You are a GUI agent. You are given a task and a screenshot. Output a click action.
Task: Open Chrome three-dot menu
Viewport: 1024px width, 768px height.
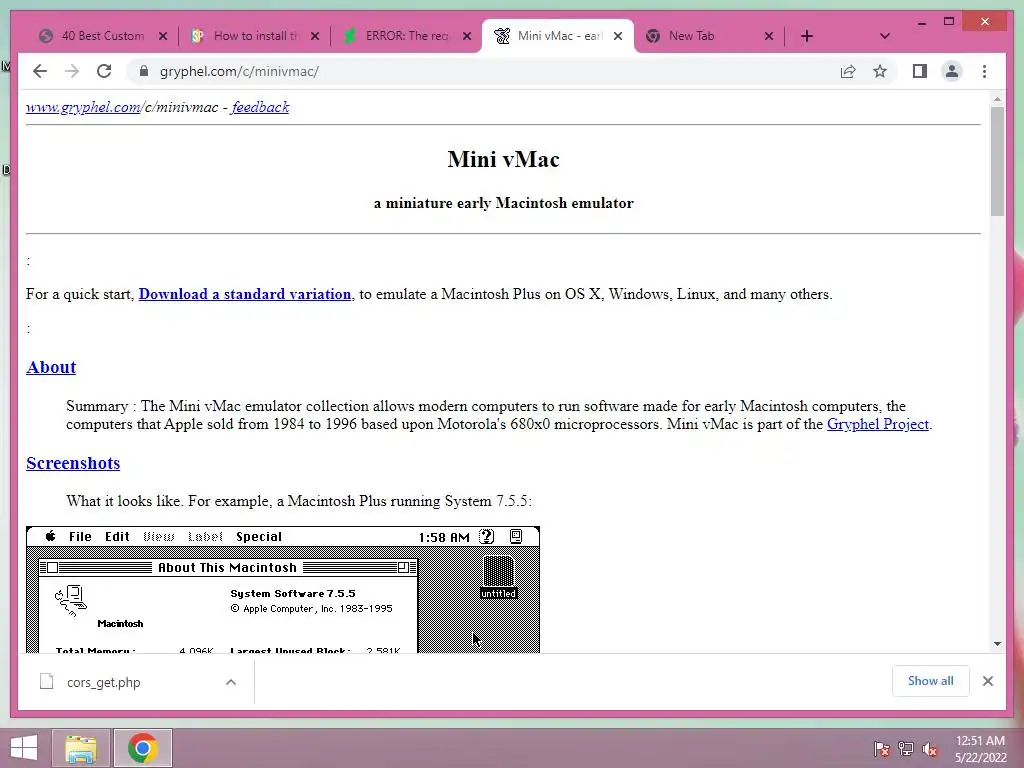tap(984, 71)
